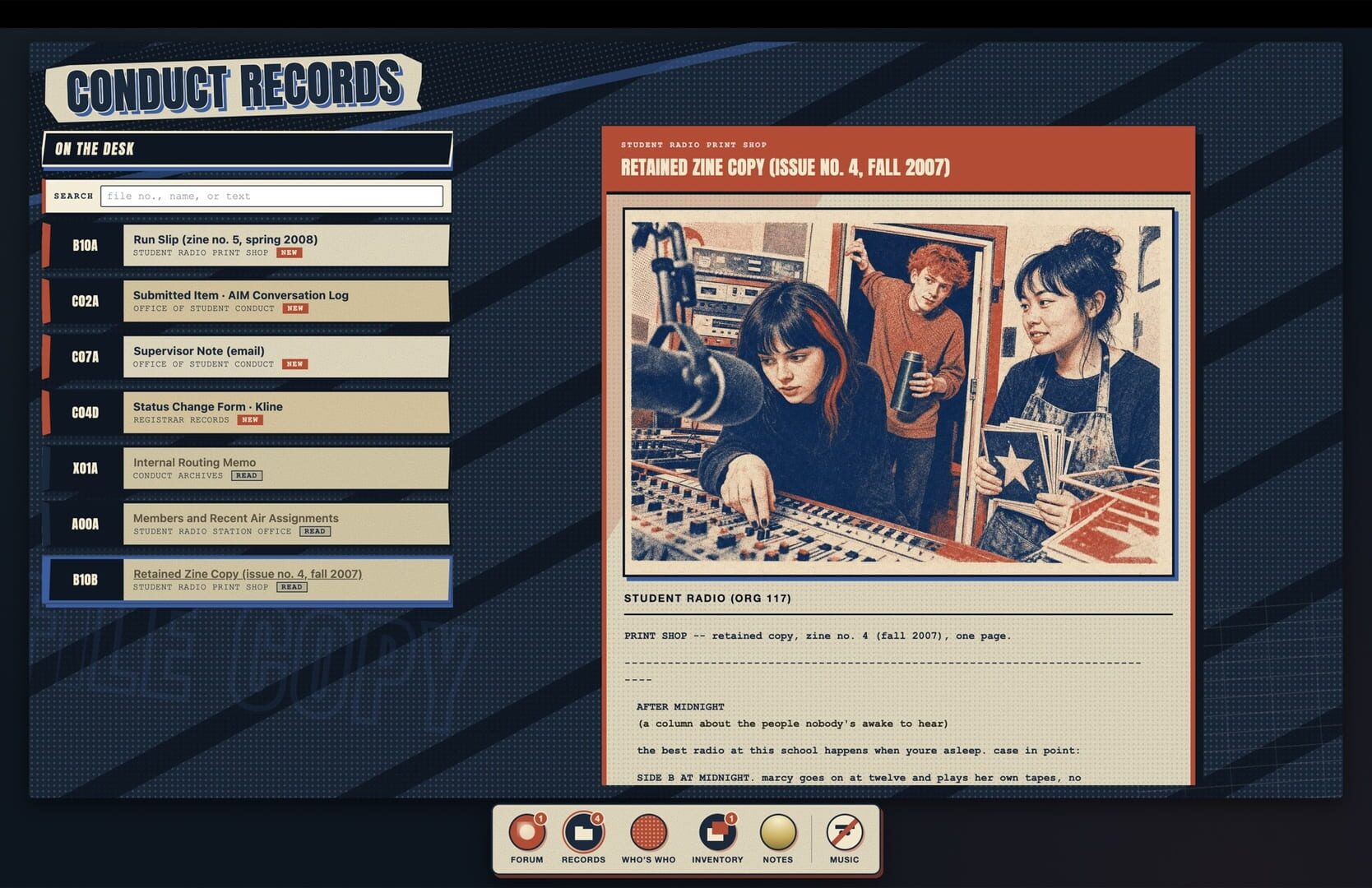This screenshot has width=1372, height=888.
Task: Click NEW badge on Supervisor Note row
Action: [x=294, y=364]
